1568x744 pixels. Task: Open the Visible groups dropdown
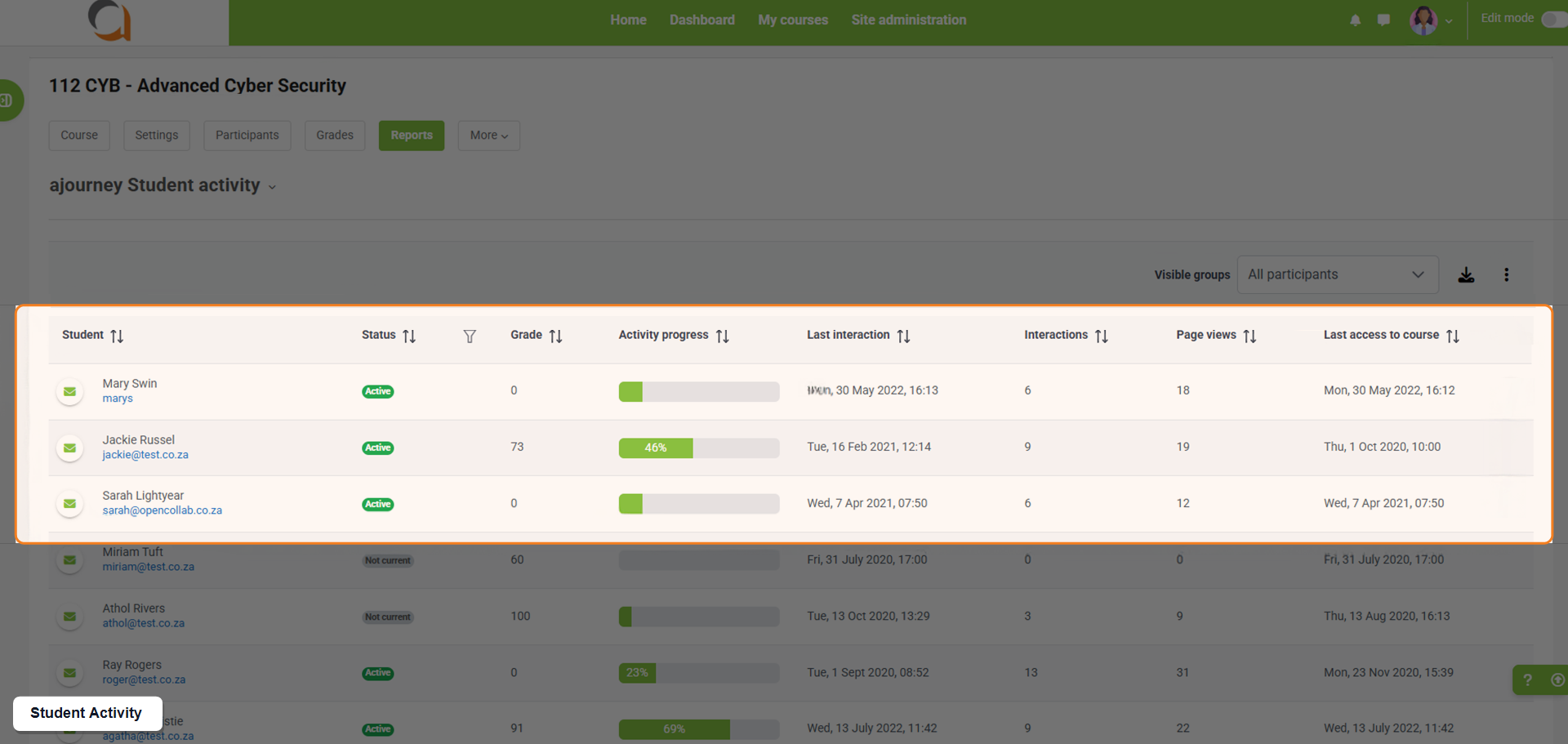tap(1338, 275)
